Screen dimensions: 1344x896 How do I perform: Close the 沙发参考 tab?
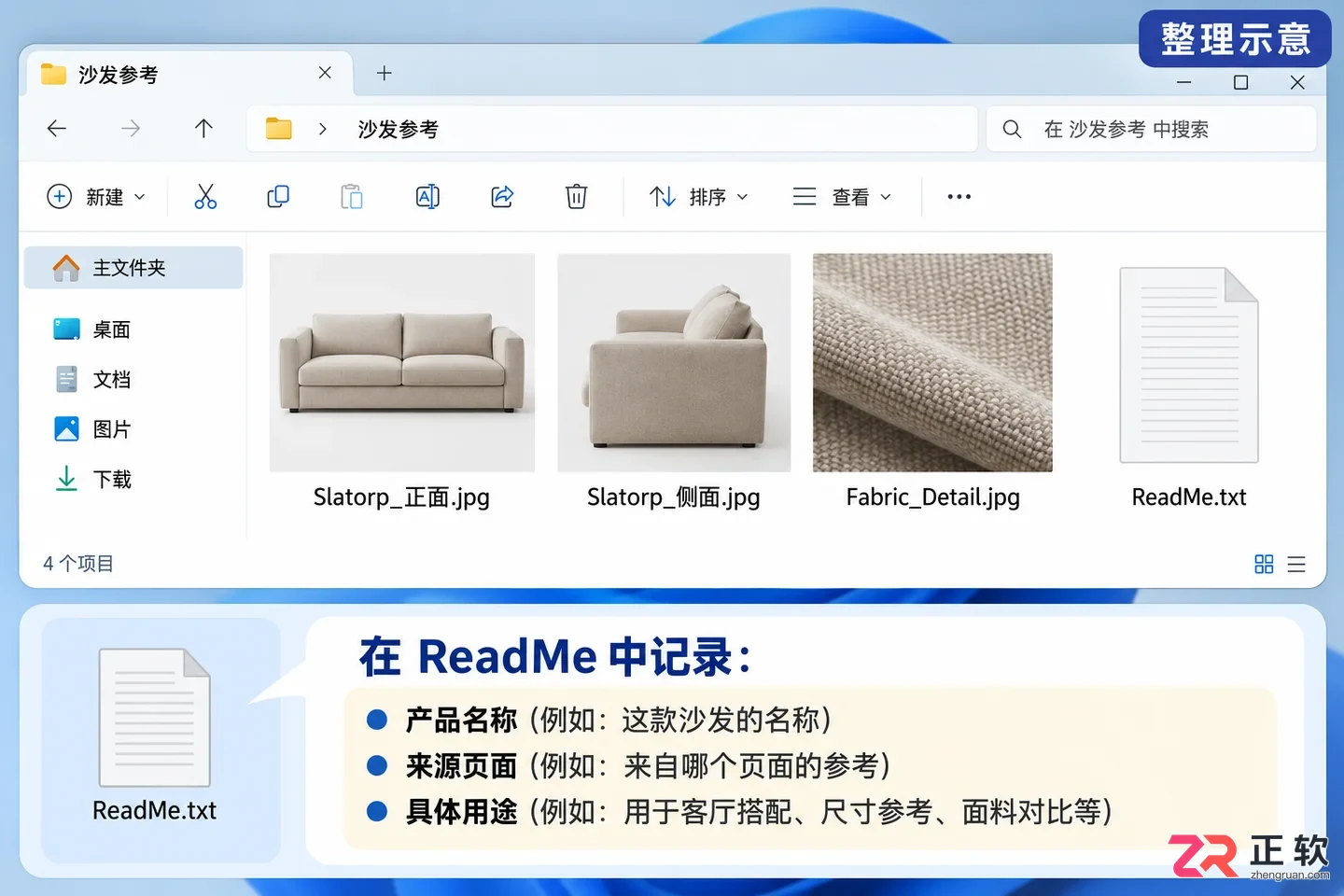[x=325, y=73]
